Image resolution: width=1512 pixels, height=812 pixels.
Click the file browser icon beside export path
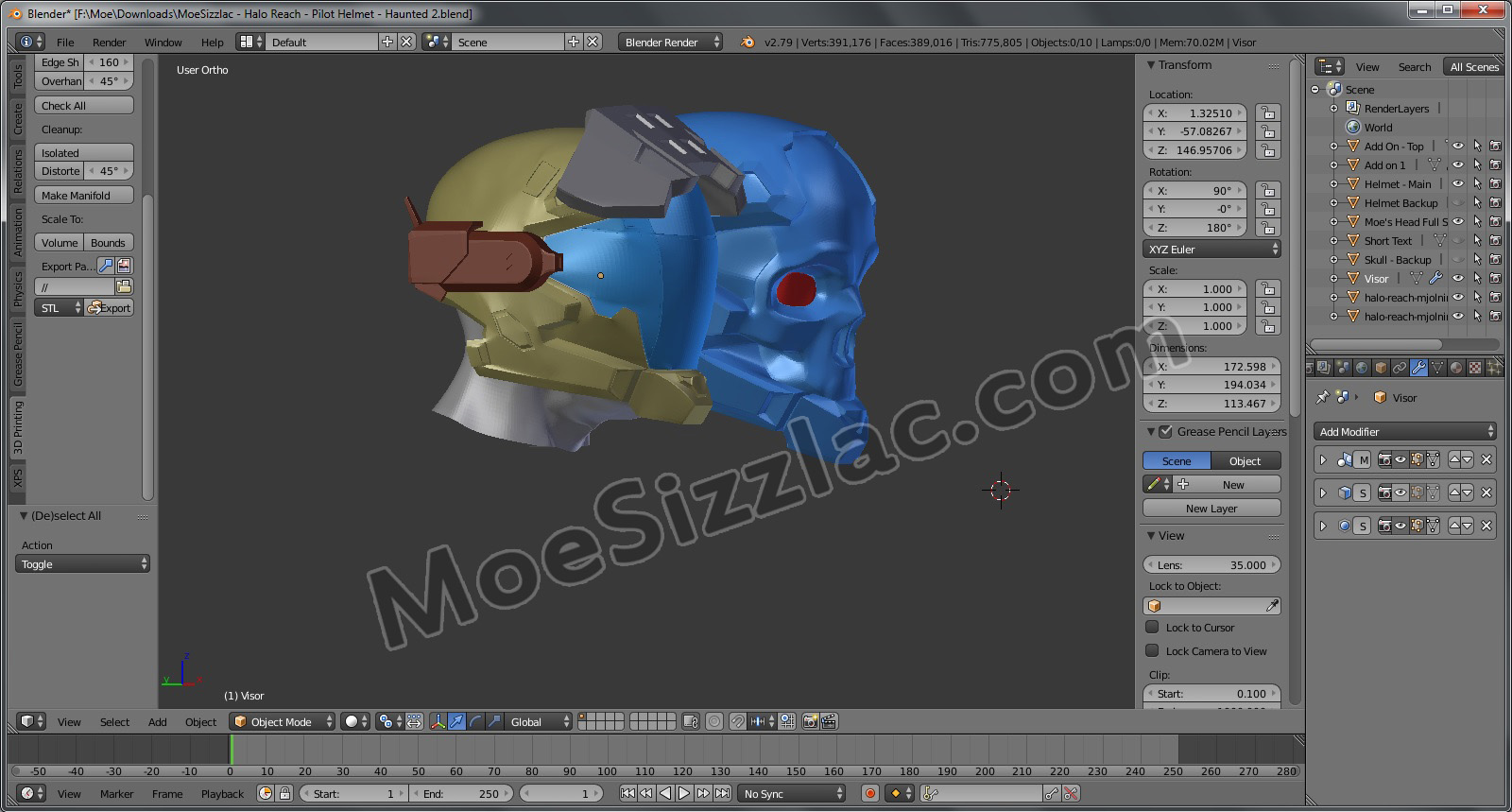124,285
